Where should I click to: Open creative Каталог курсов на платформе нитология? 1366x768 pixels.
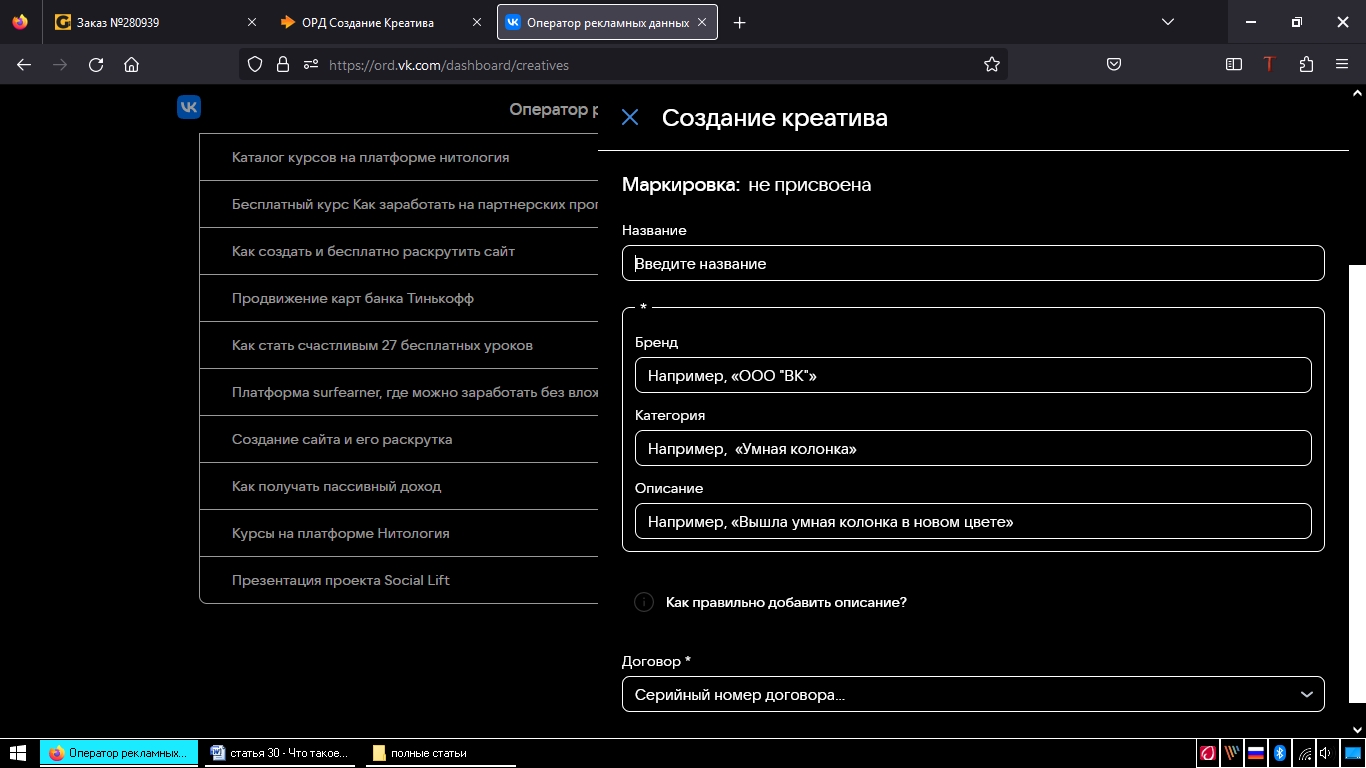(x=399, y=157)
